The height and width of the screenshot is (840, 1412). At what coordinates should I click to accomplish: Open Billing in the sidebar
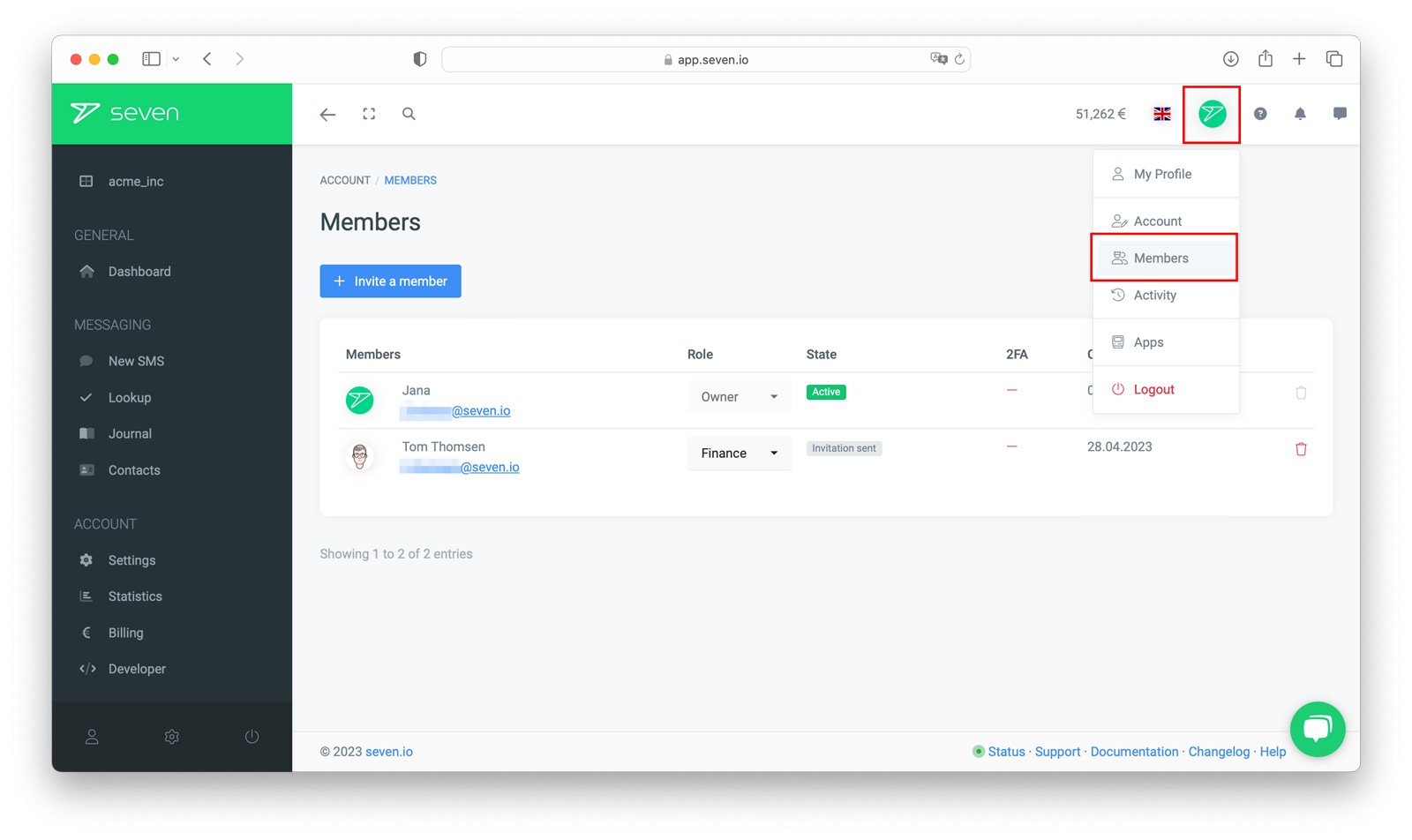[125, 633]
